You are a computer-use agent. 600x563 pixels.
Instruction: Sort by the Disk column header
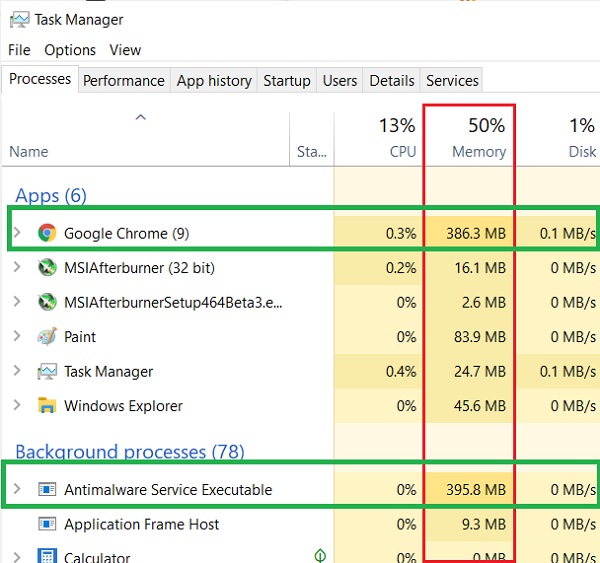coord(582,152)
